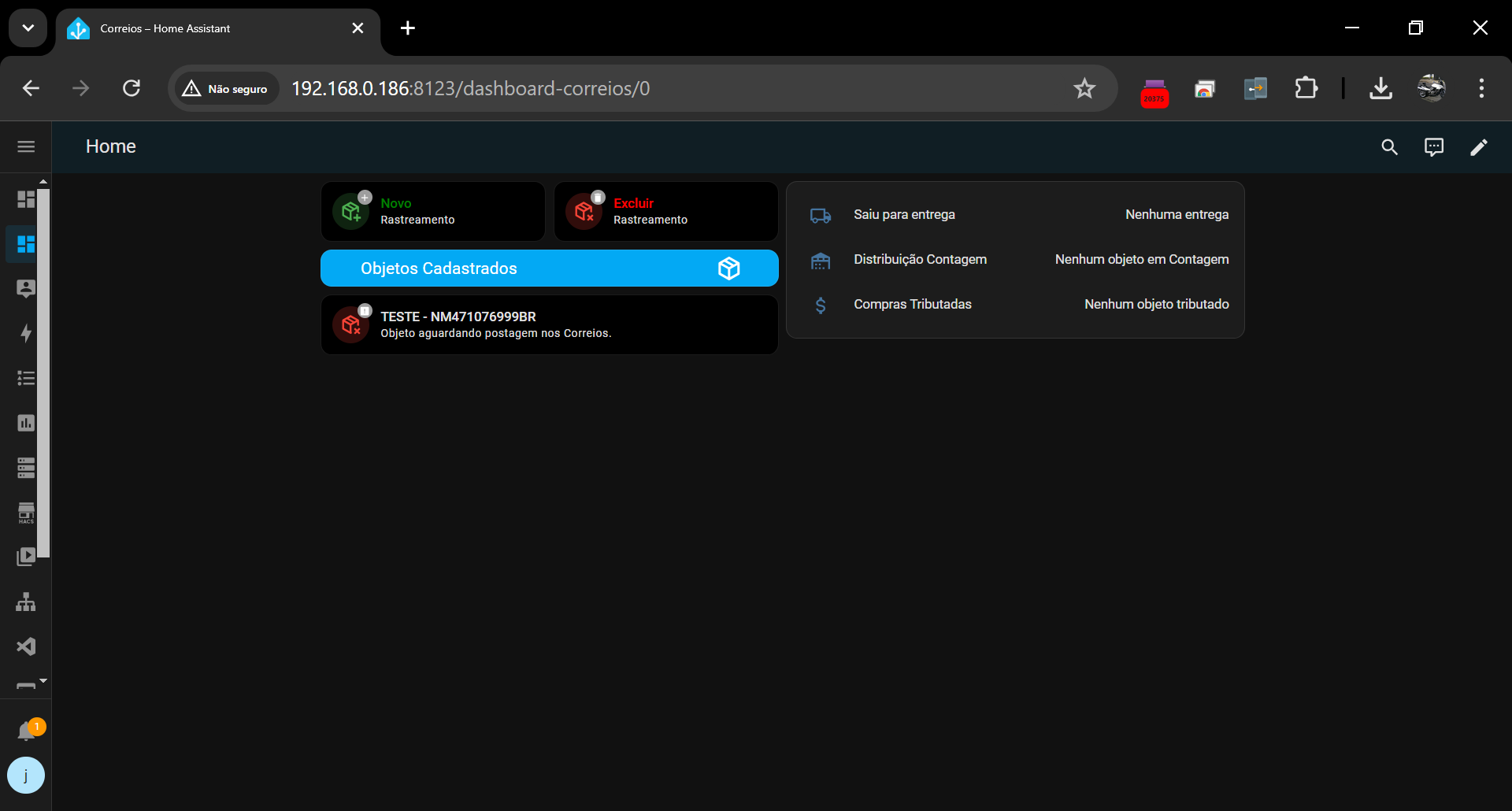
Task: Click the dashboard search magnifier icon
Action: tap(1389, 147)
